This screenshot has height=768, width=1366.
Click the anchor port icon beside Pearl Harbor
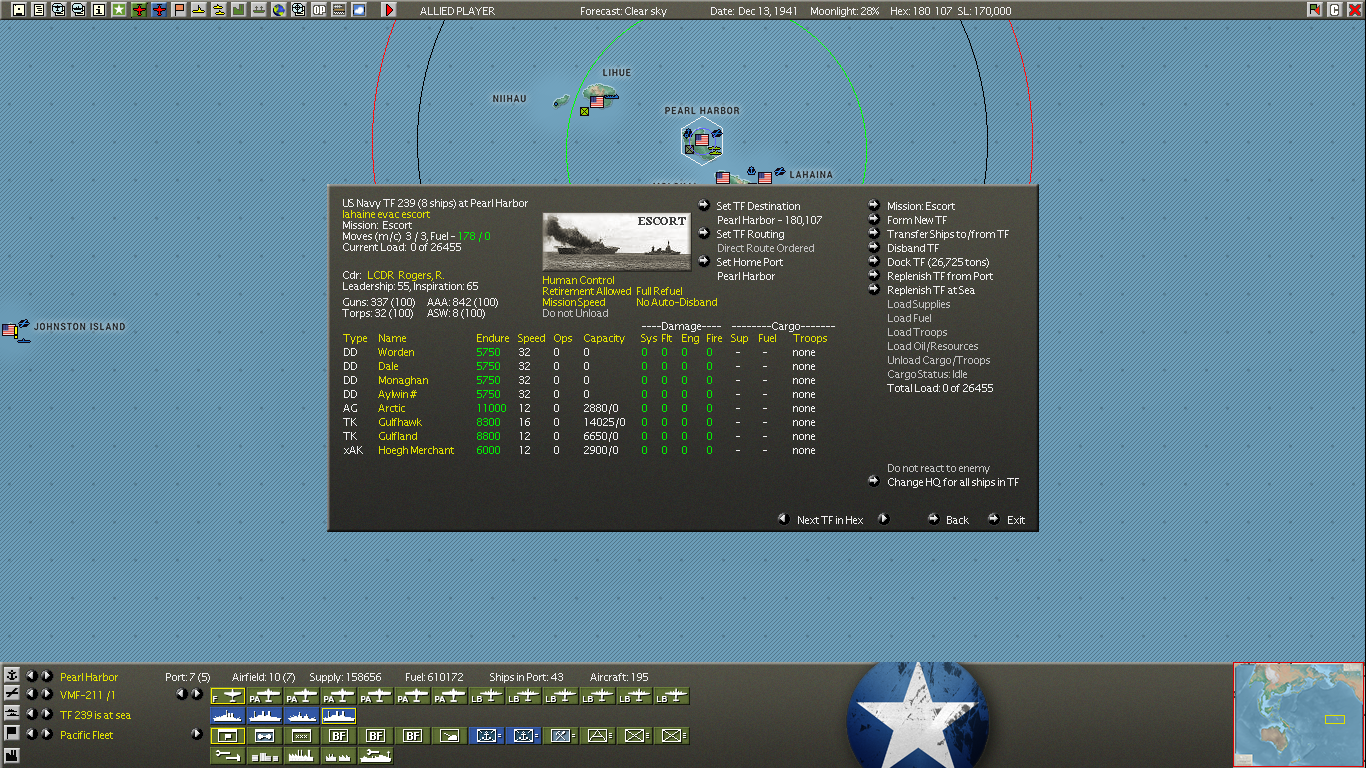tap(12, 676)
